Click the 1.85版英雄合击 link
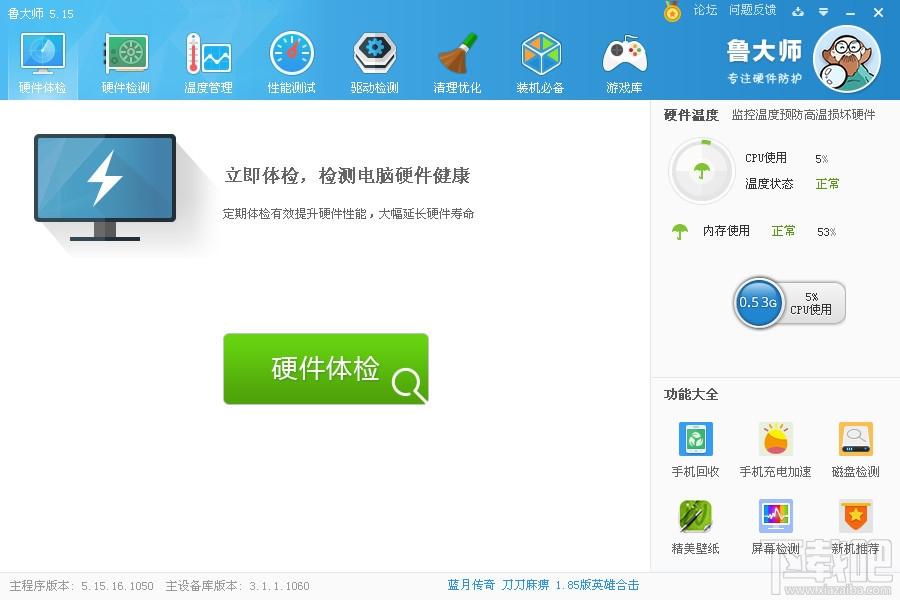This screenshot has width=900, height=600. pyautogui.click(x=597, y=585)
